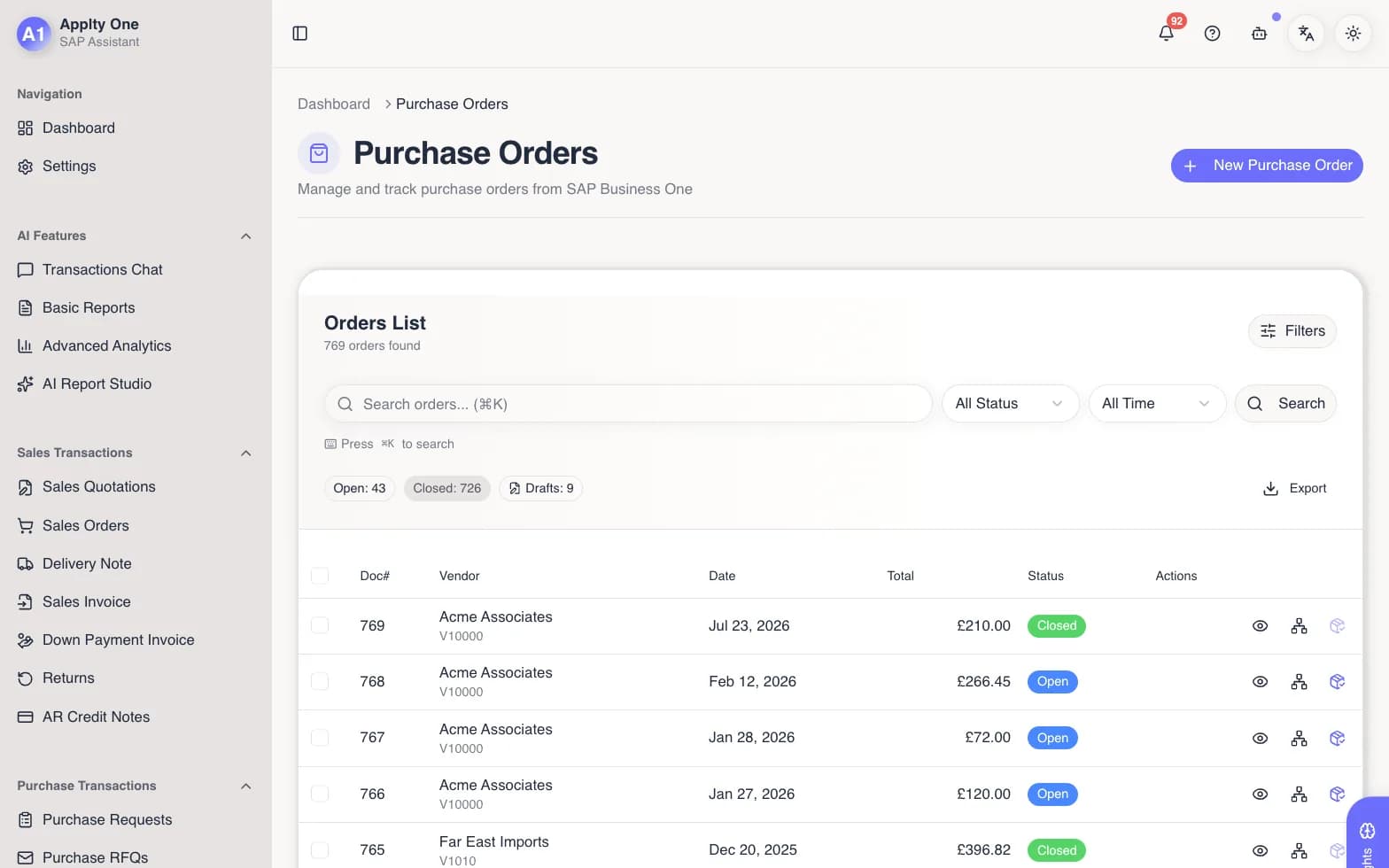The width and height of the screenshot is (1389, 868).
Task: Tick the select-all checkbox in table header
Action: point(320,576)
